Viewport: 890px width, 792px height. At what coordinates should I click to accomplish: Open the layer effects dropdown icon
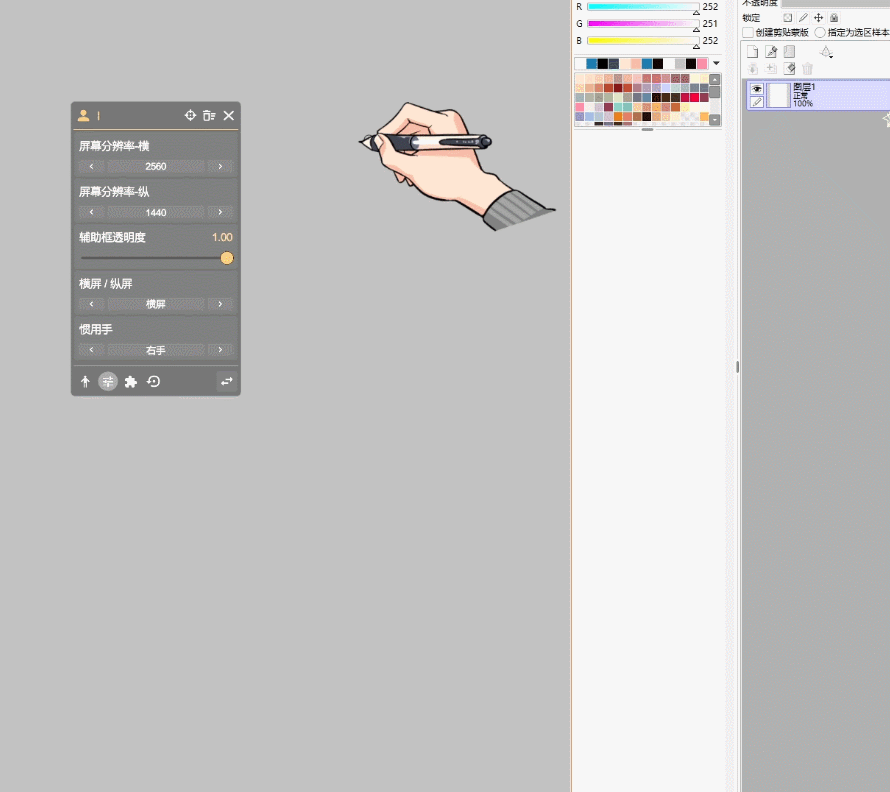(x=826, y=52)
